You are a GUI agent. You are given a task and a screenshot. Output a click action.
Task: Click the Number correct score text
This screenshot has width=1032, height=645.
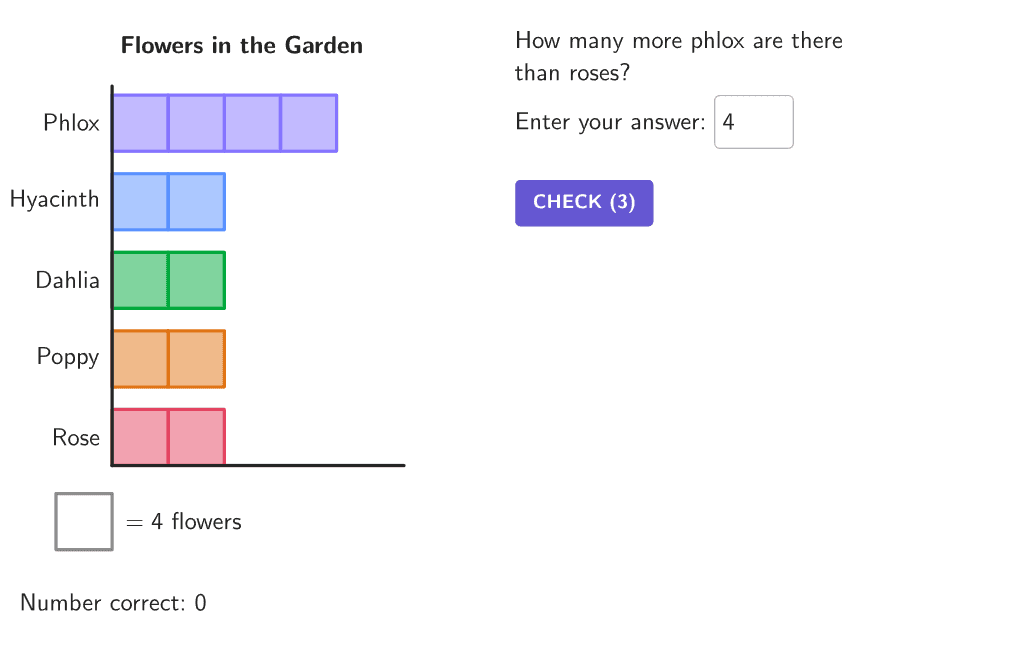(113, 603)
